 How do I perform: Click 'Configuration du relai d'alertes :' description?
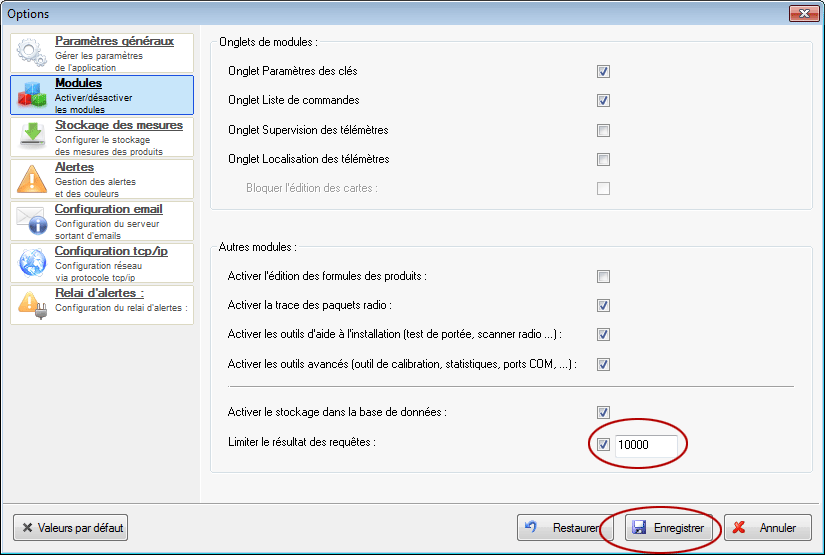[x=121, y=308]
